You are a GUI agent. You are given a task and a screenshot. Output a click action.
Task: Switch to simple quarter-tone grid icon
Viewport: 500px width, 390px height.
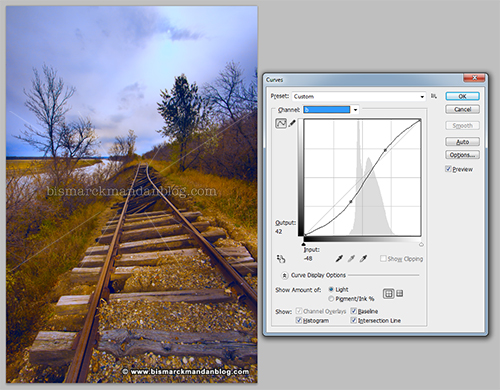click(388, 294)
